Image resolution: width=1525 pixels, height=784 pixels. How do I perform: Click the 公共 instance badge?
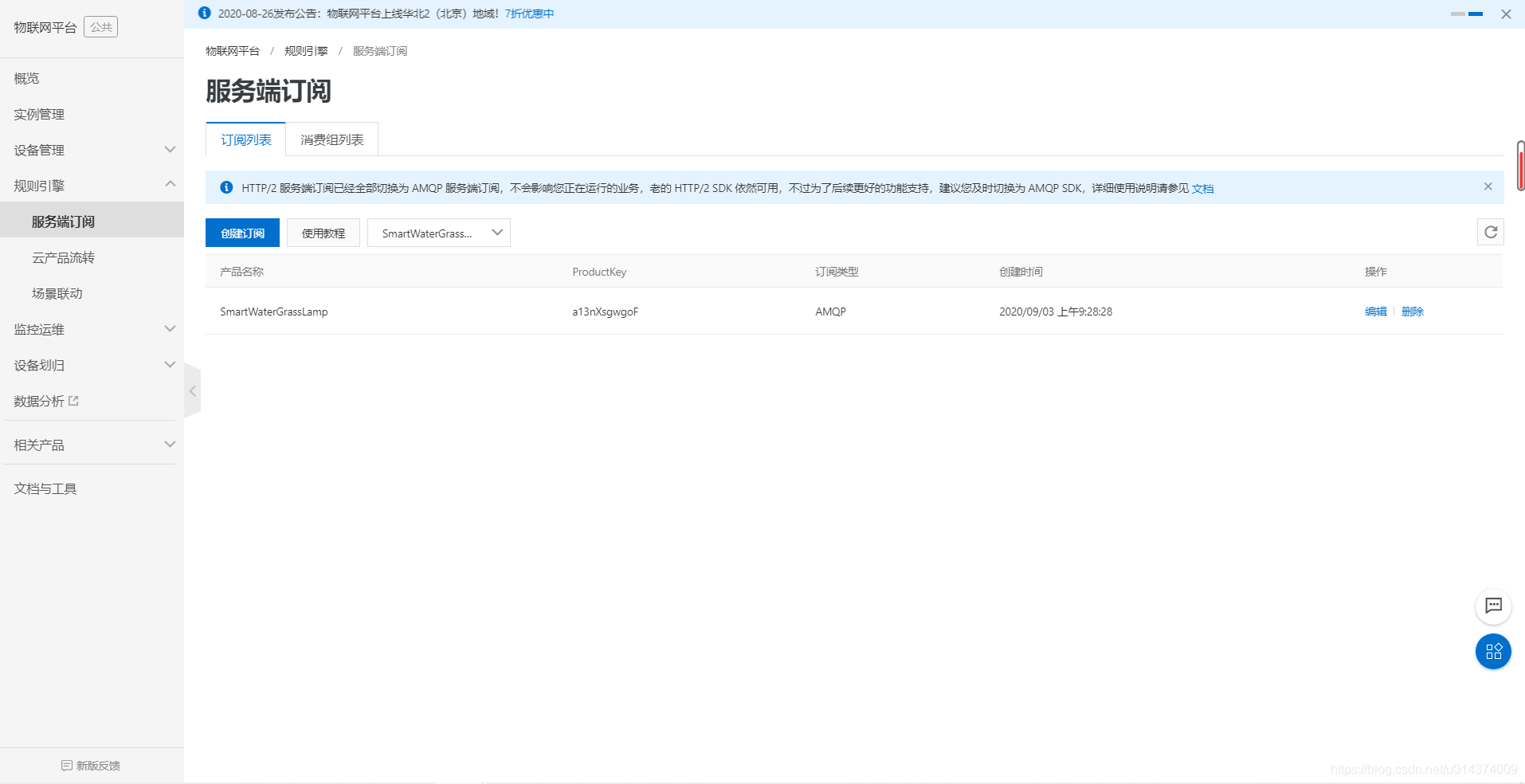[x=101, y=27]
